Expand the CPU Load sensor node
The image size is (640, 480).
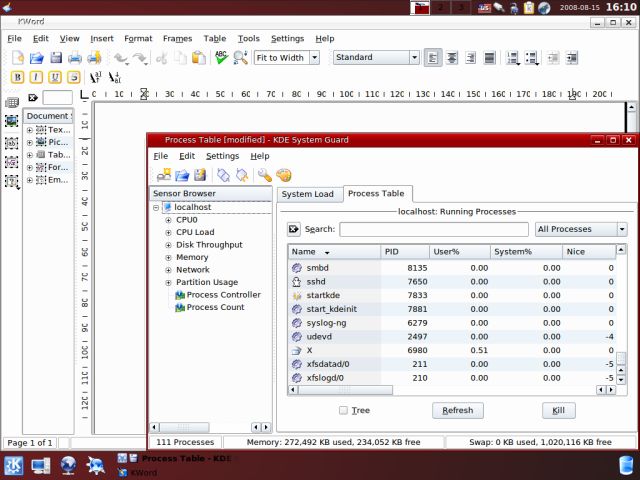168,232
